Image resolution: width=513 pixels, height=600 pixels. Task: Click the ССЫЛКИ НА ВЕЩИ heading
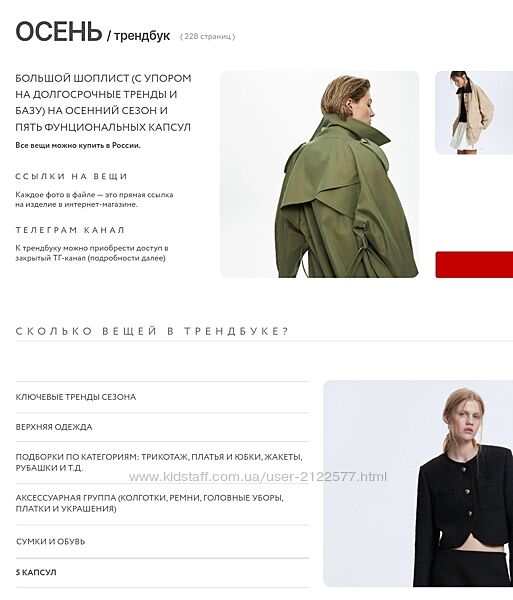pos(71,176)
